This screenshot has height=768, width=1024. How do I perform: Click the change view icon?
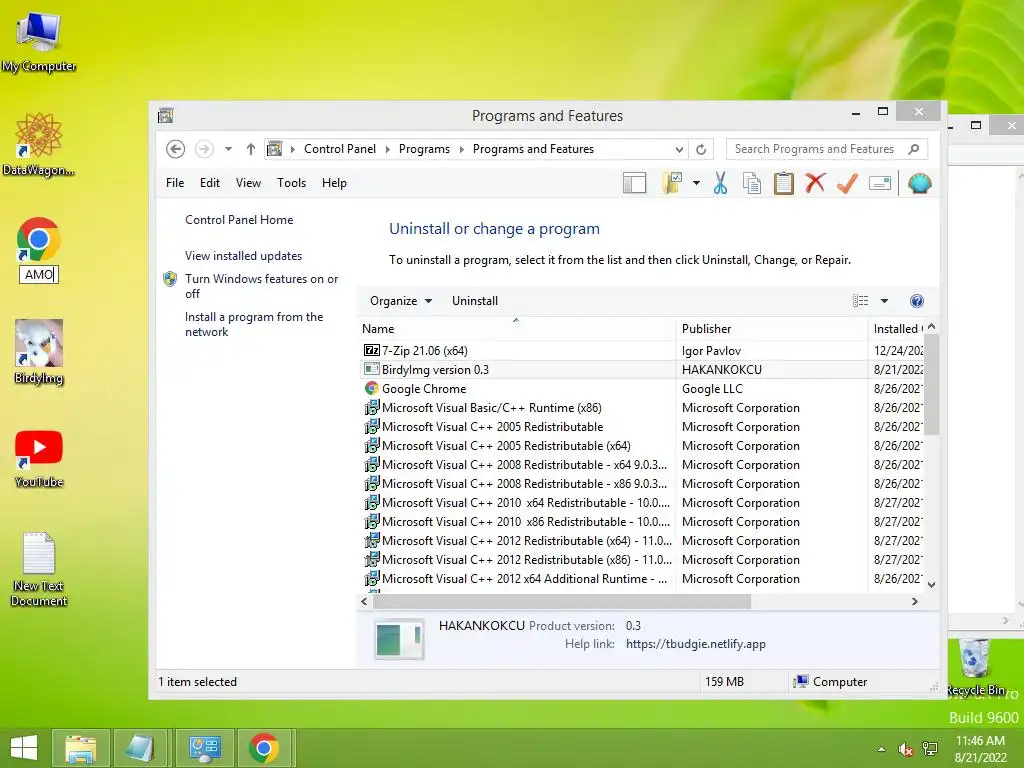coord(861,301)
